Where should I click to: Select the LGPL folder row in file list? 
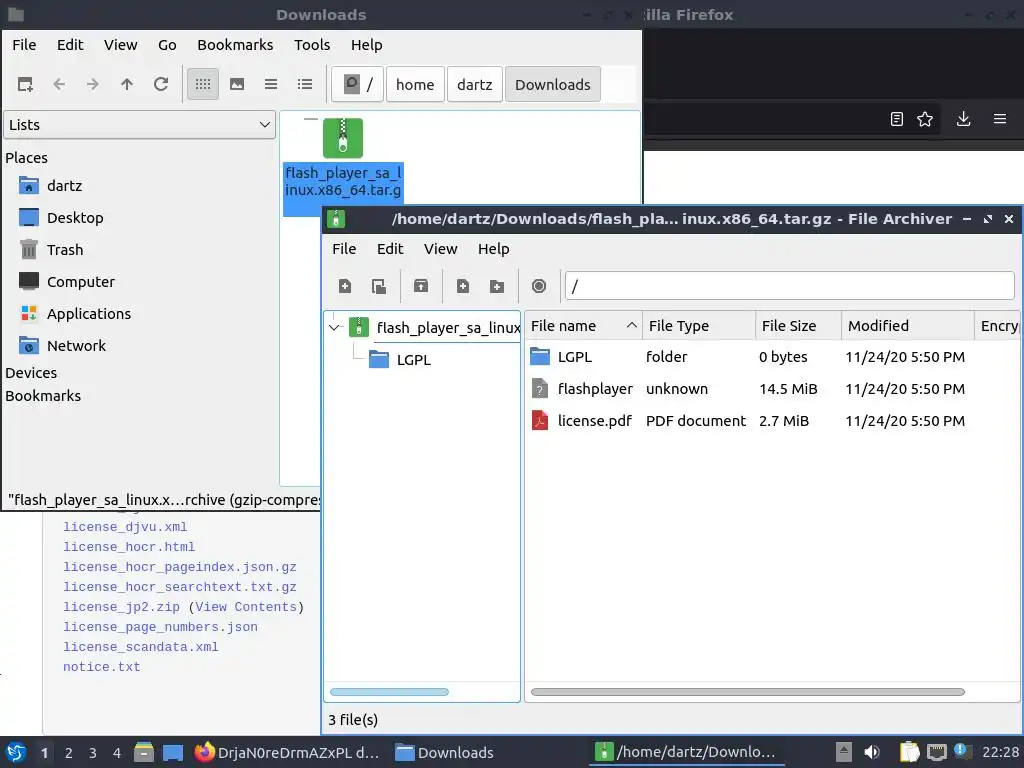click(x=772, y=357)
